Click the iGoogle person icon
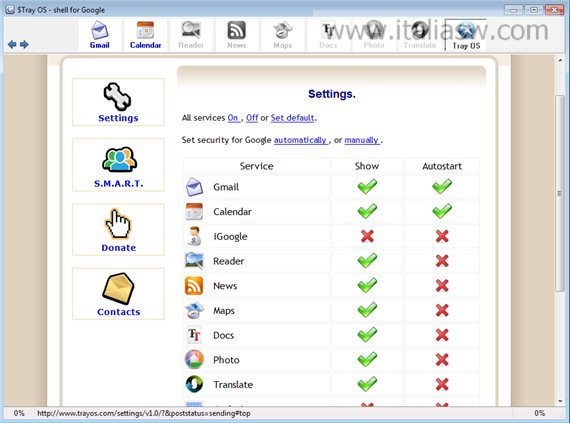The height and width of the screenshot is (423, 570). pos(194,236)
